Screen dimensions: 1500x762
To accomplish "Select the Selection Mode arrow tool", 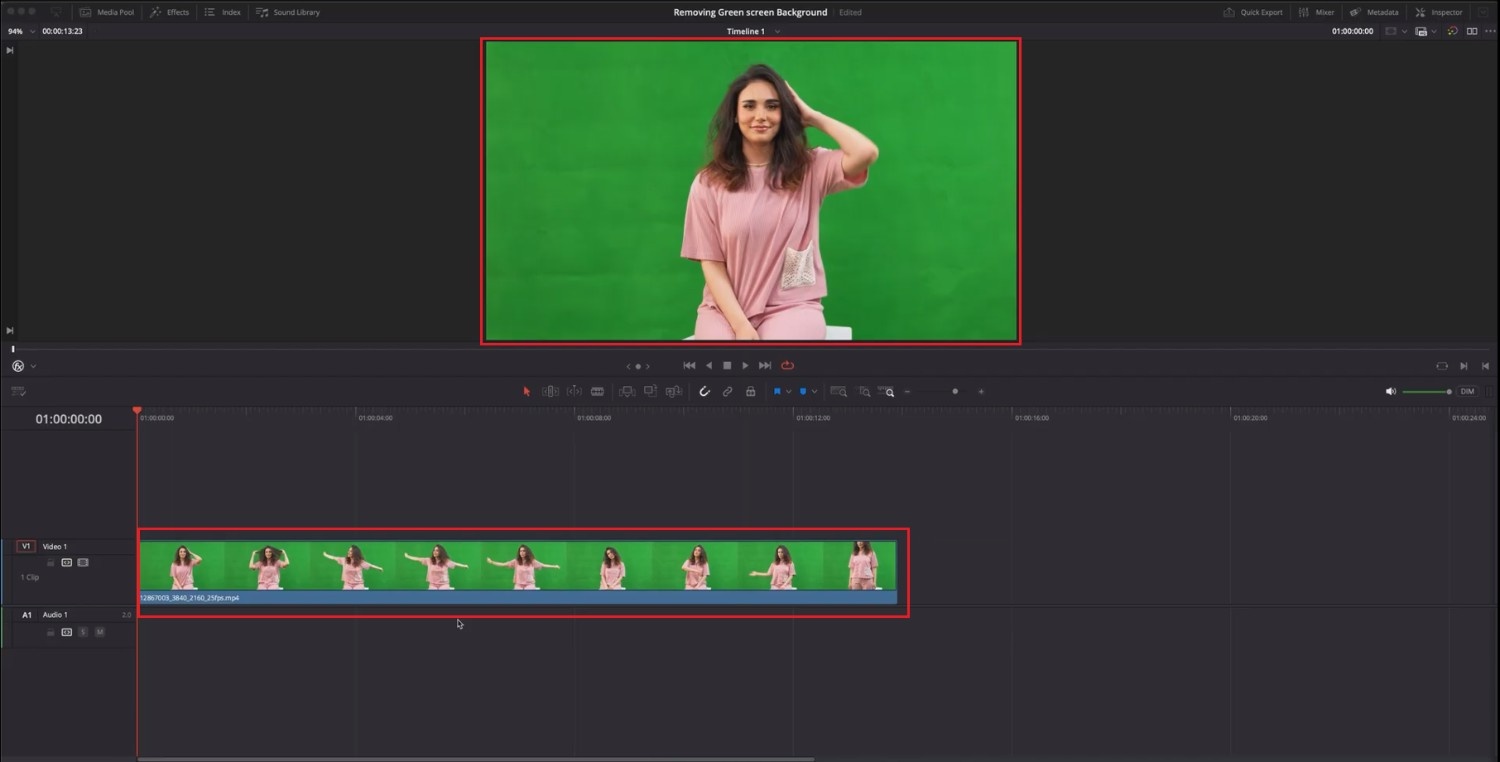I will pos(527,392).
